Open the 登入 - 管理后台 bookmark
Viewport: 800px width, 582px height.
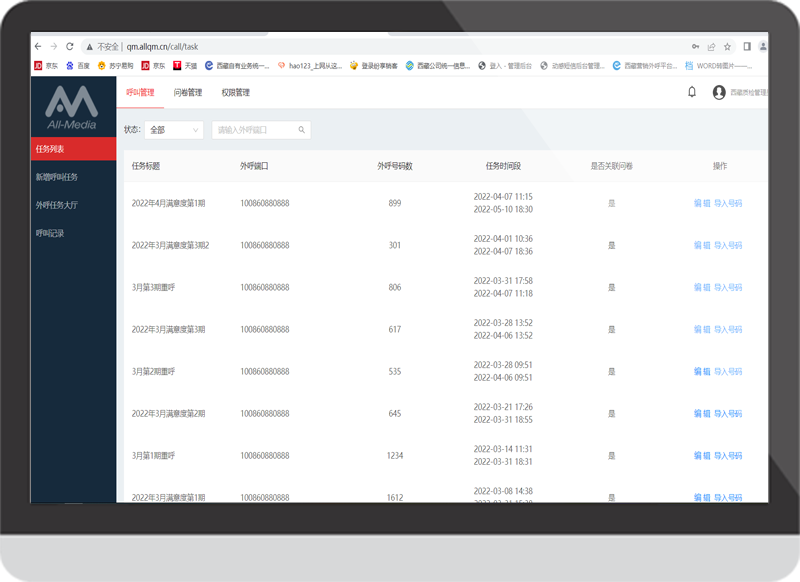tap(505, 66)
